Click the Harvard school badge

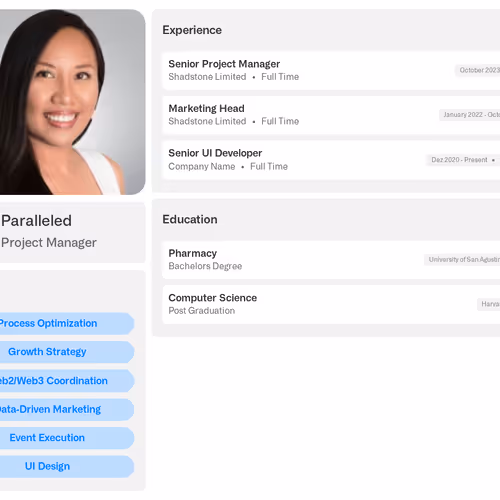(x=489, y=304)
